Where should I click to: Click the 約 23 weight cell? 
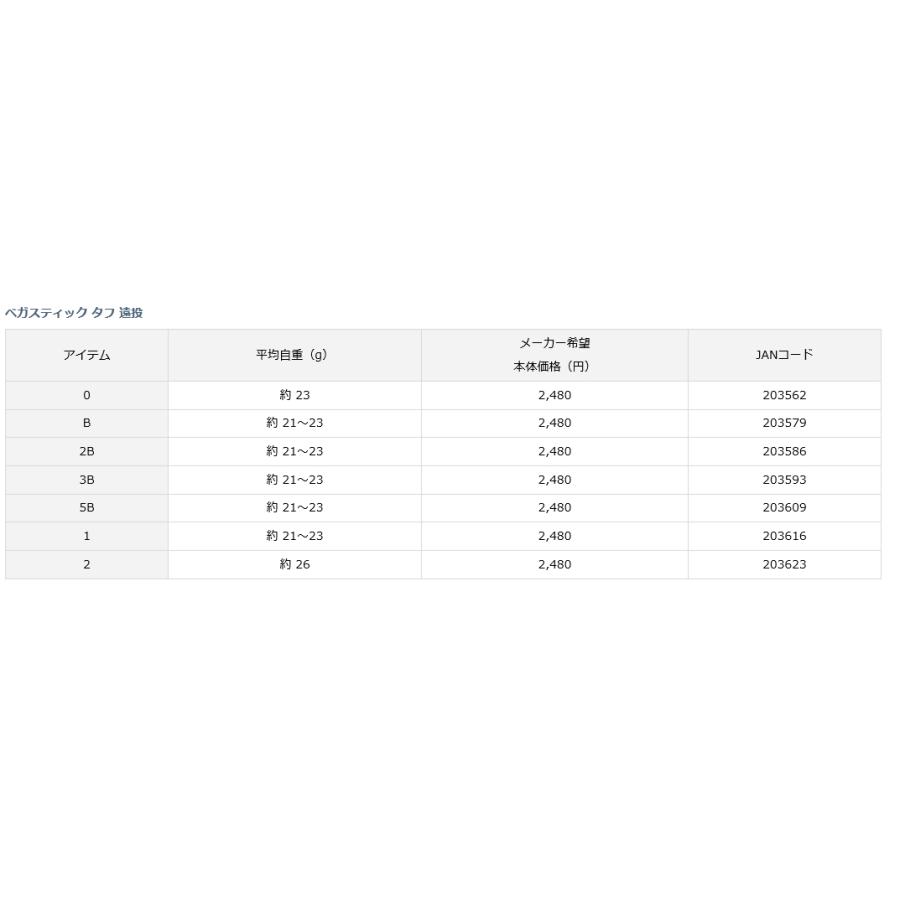(x=294, y=395)
